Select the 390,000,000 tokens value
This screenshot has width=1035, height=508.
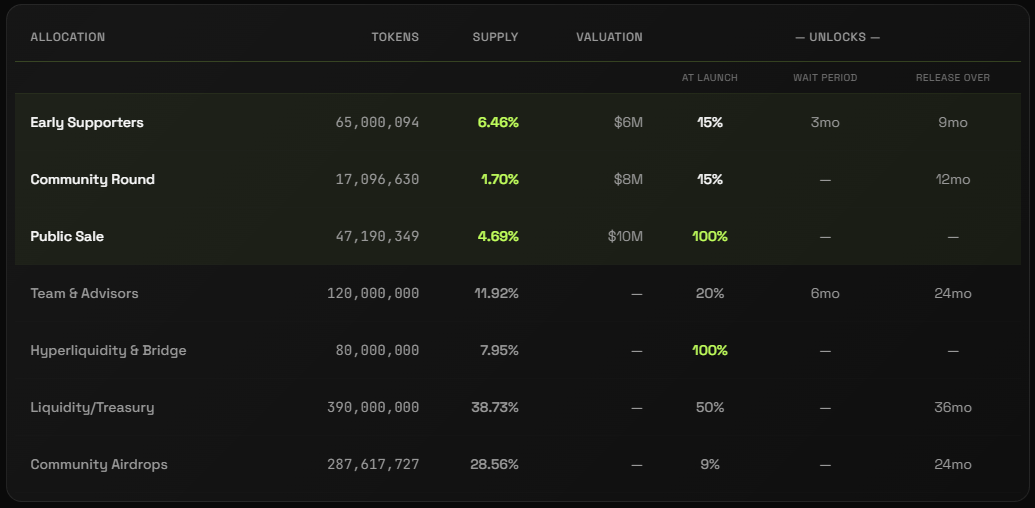[373, 408]
